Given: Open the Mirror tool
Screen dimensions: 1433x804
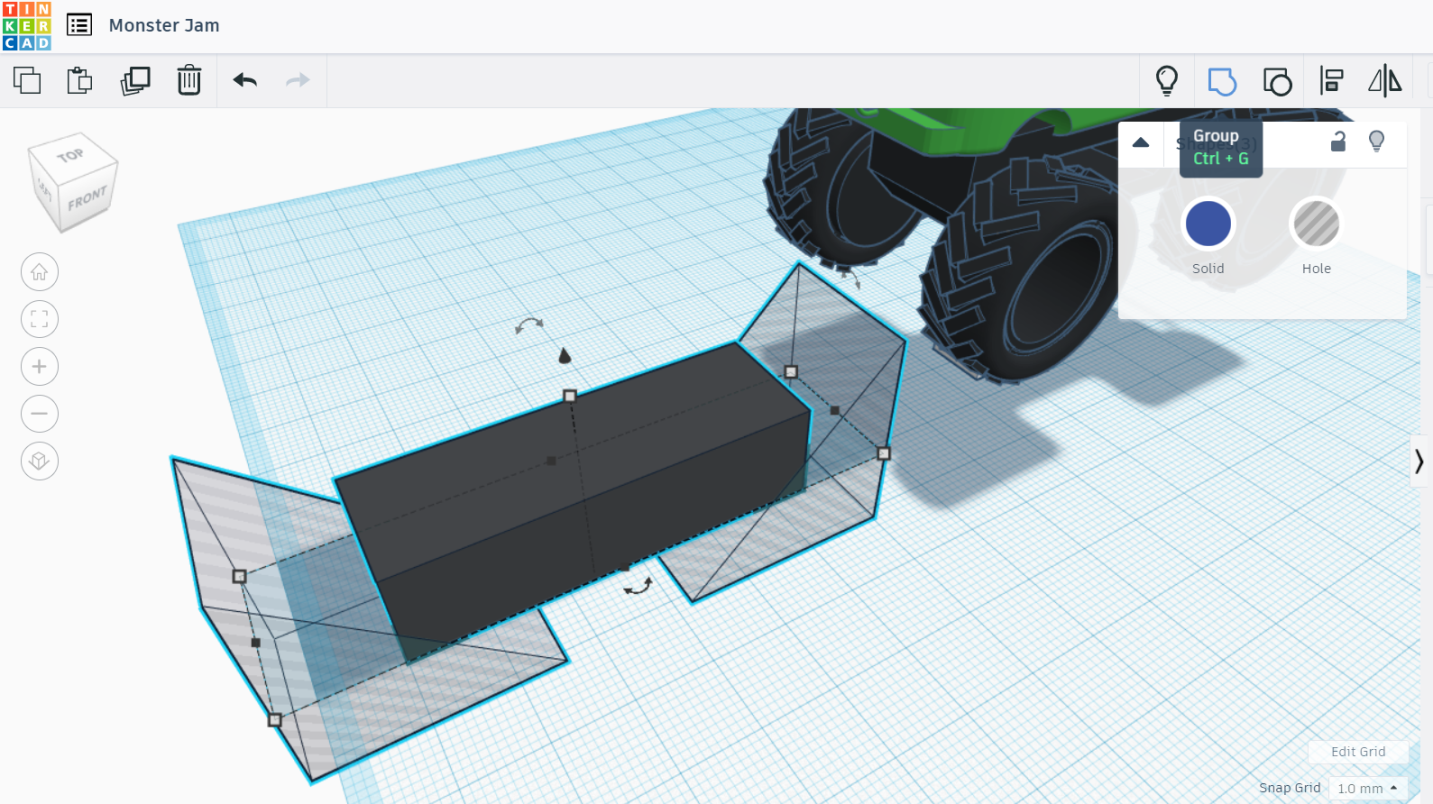Looking at the screenshot, I should point(1385,80).
